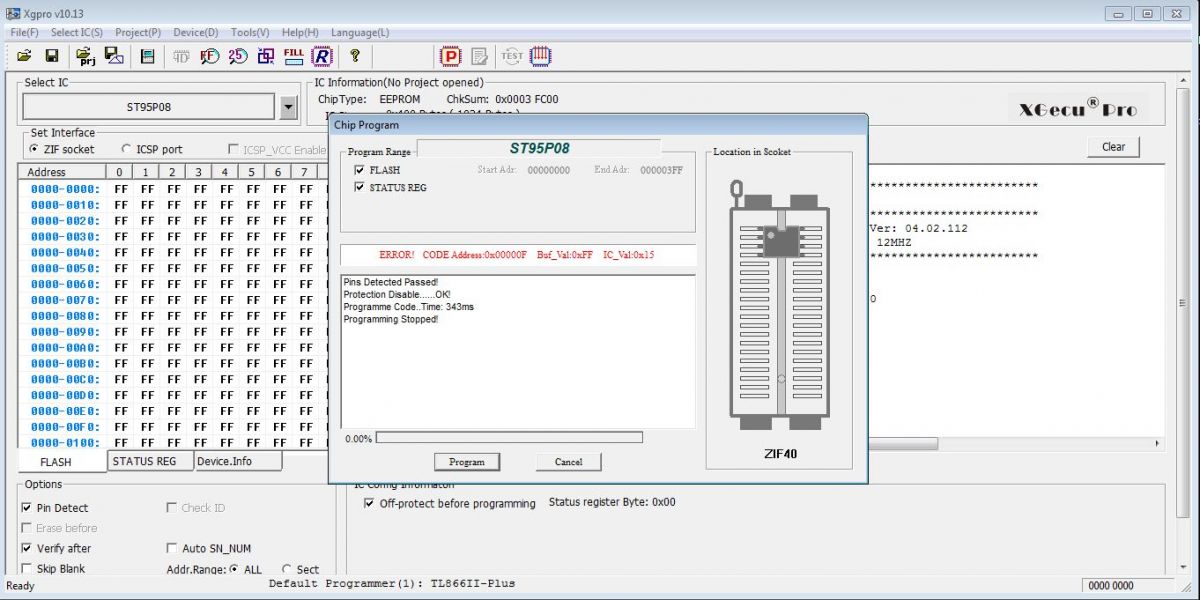The width and height of the screenshot is (1200, 600).
Task: Click the programming log output box
Action: pyautogui.click(x=518, y=351)
